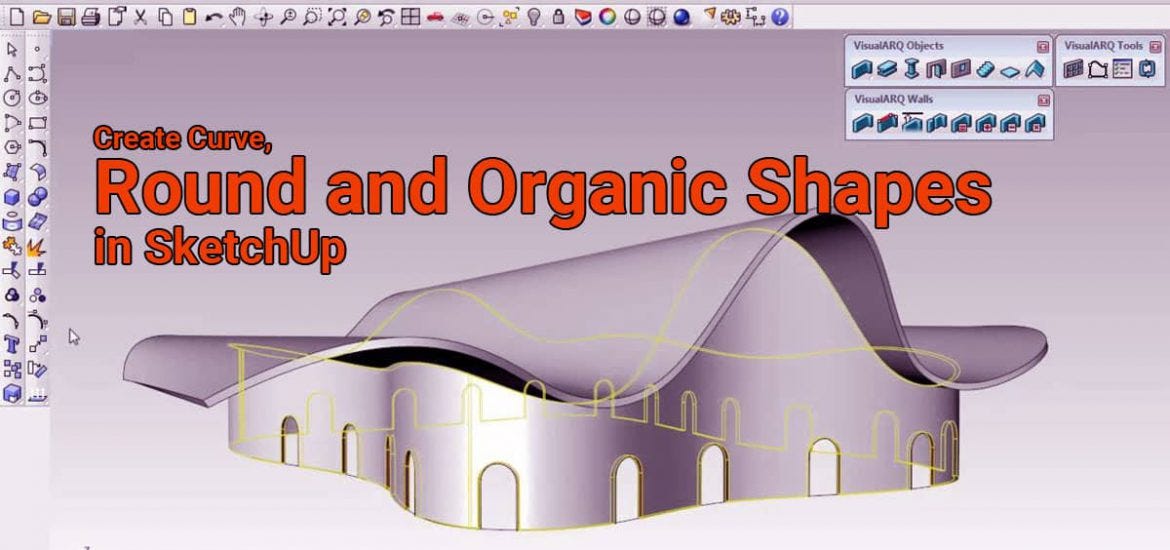Render with the blue sphere icon
1170x550 pixels.
pyautogui.click(x=681, y=17)
